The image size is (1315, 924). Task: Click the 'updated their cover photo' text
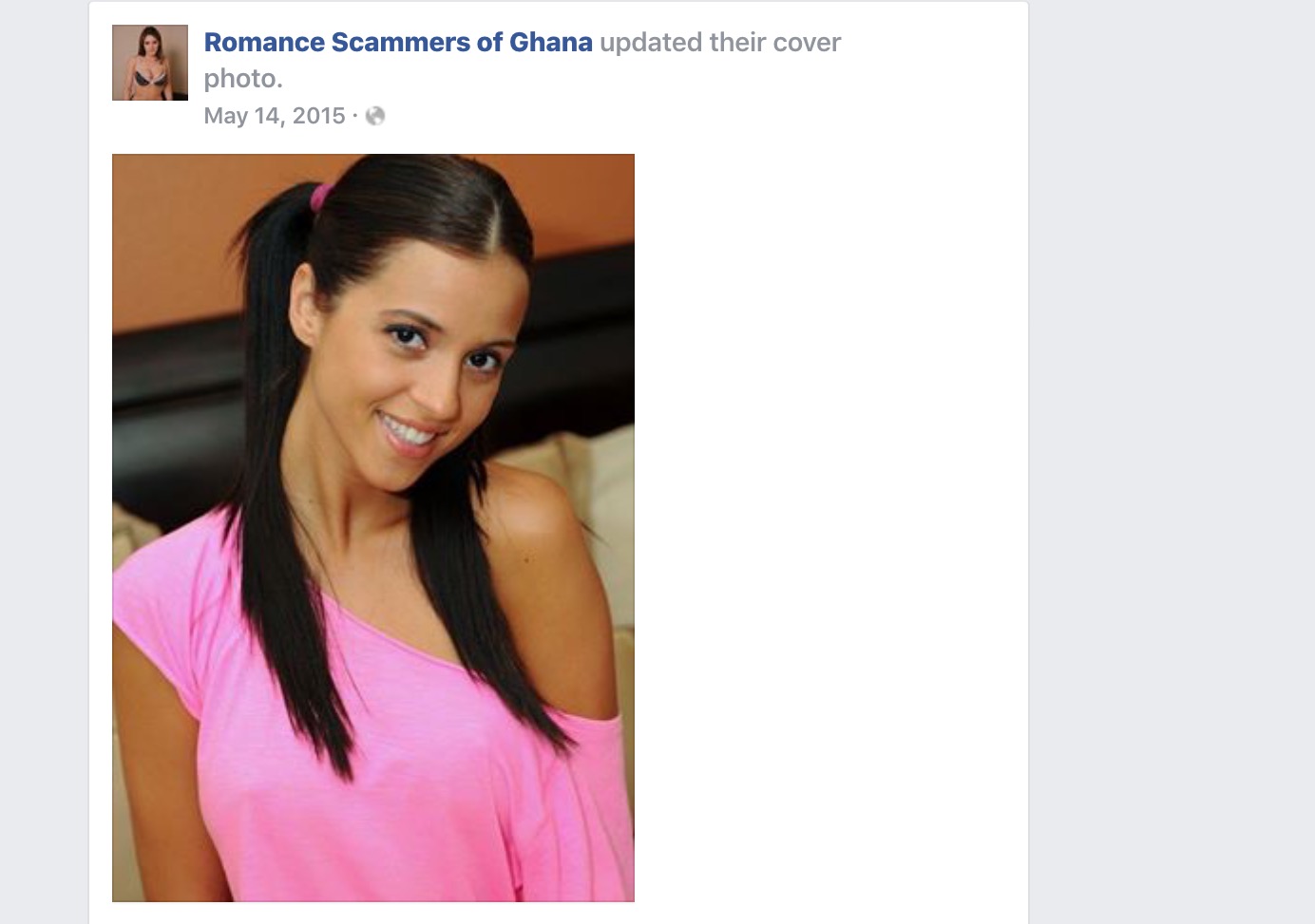click(x=523, y=60)
